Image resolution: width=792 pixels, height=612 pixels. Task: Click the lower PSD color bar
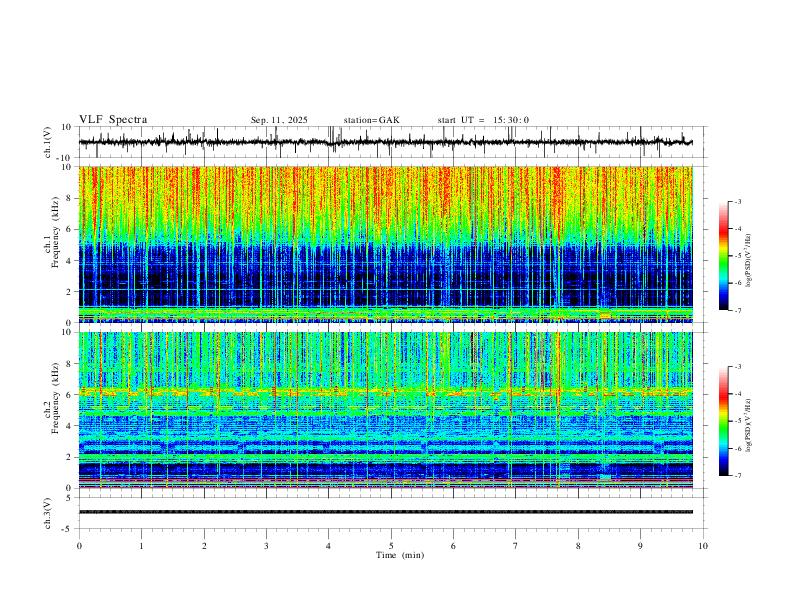click(724, 421)
